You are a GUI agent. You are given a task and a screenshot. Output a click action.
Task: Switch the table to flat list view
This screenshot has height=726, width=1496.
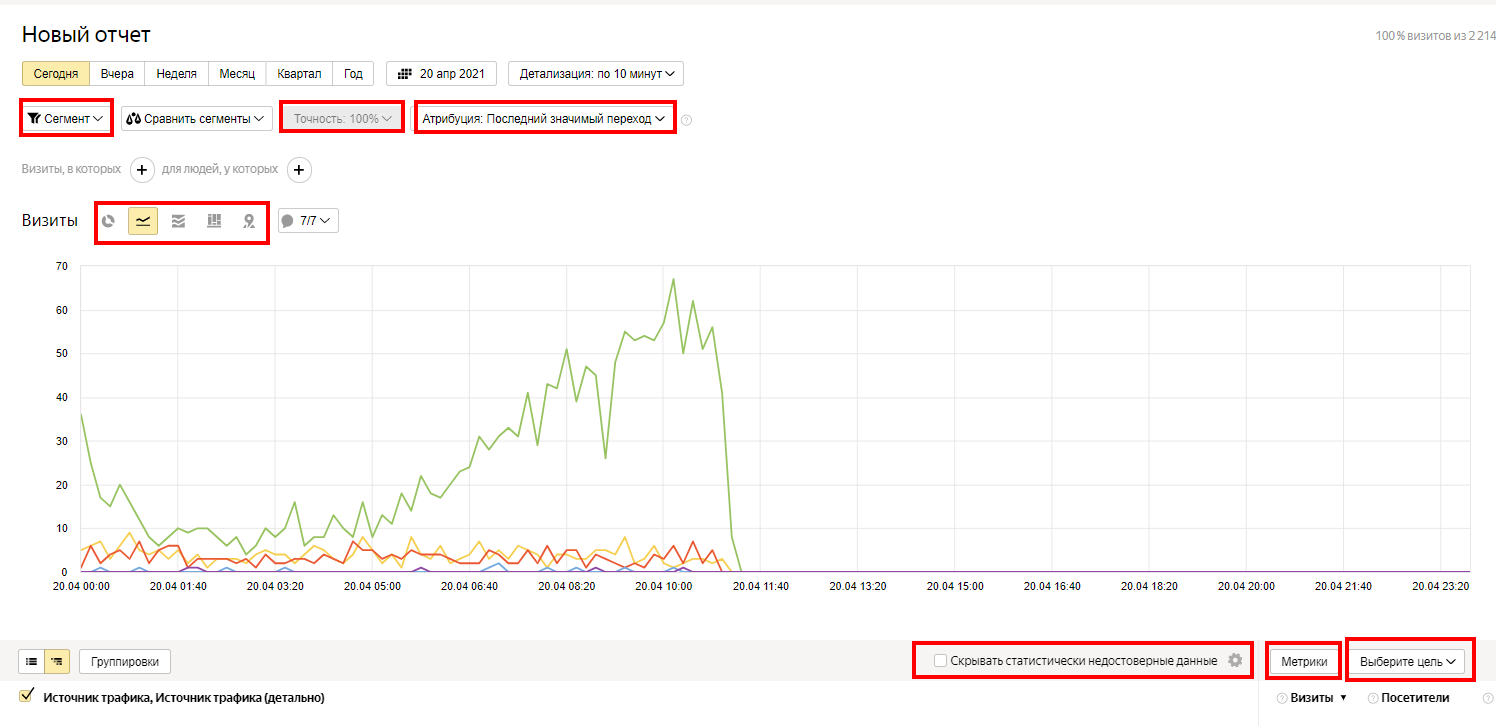point(31,661)
